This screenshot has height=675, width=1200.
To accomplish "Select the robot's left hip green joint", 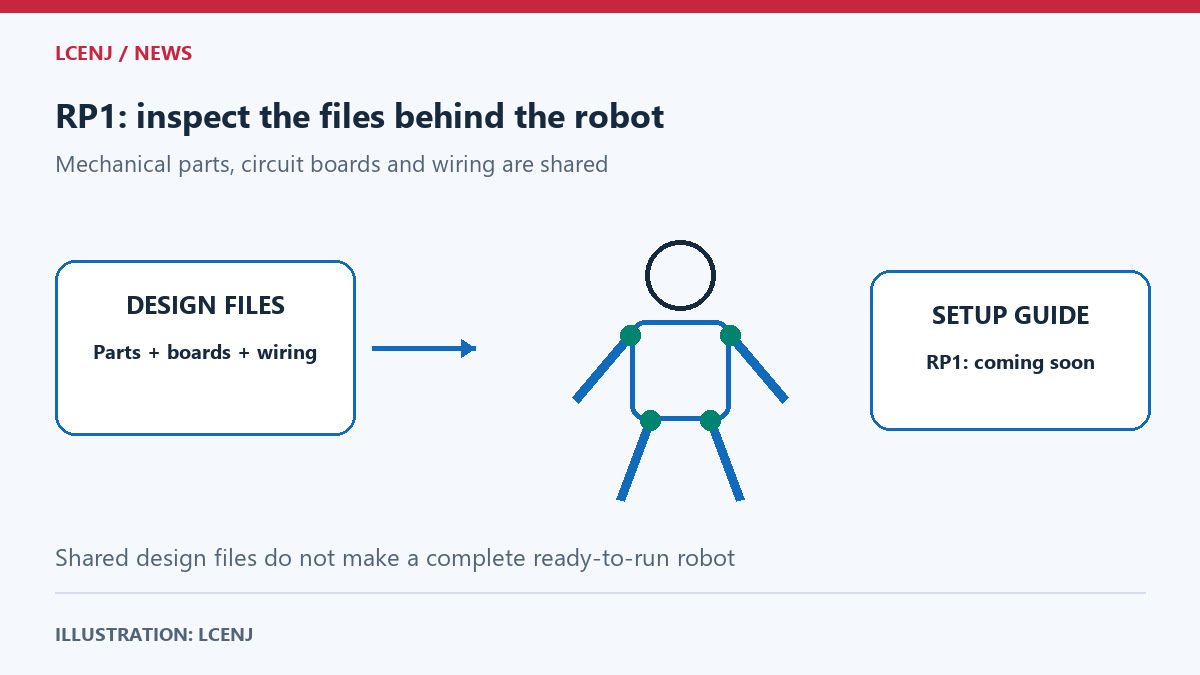I will tap(650, 420).
